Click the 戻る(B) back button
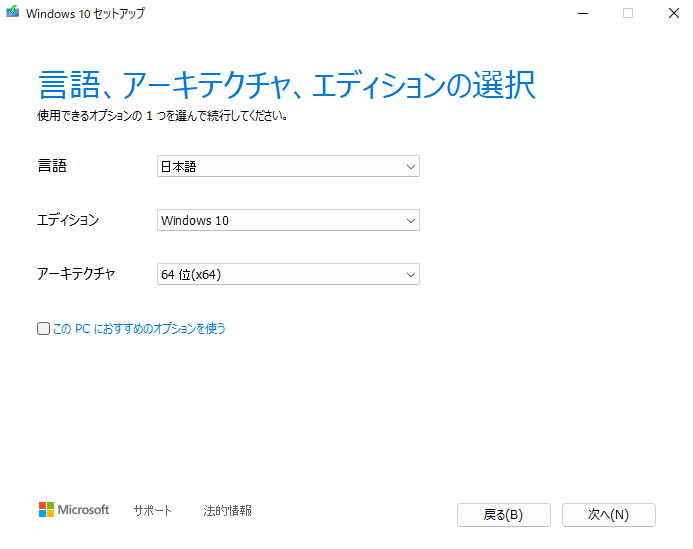693x549 pixels. (x=504, y=515)
